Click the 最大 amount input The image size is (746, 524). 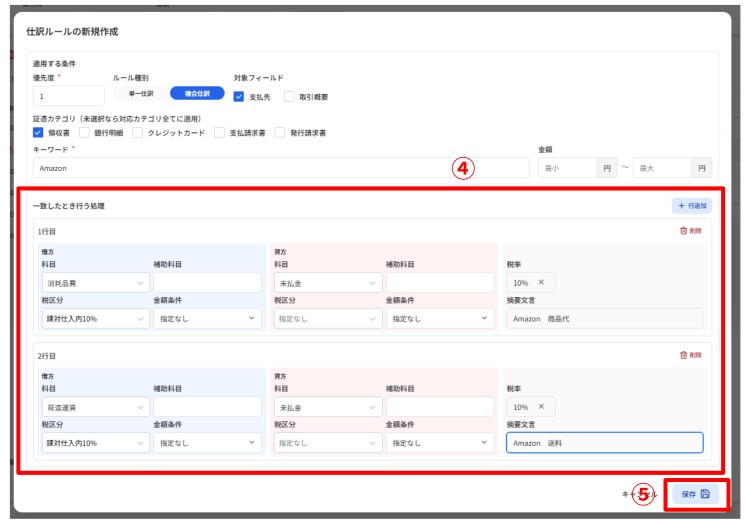(x=662, y=168)
